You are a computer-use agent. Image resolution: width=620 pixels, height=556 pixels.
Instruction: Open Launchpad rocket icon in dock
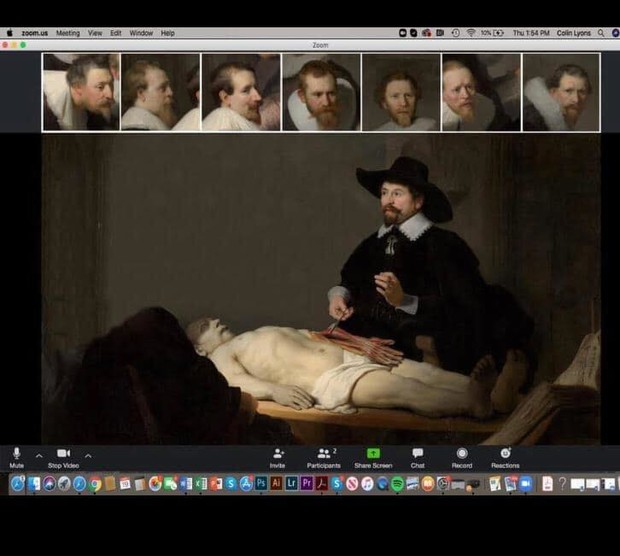(x=64, y=484)
